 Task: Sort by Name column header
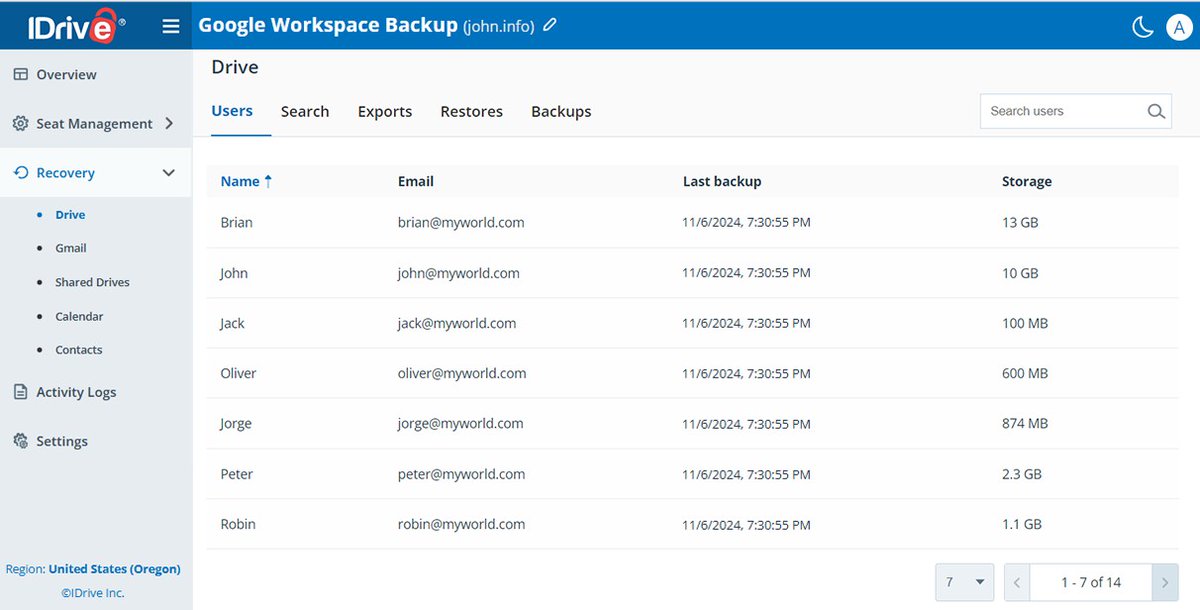240,181
